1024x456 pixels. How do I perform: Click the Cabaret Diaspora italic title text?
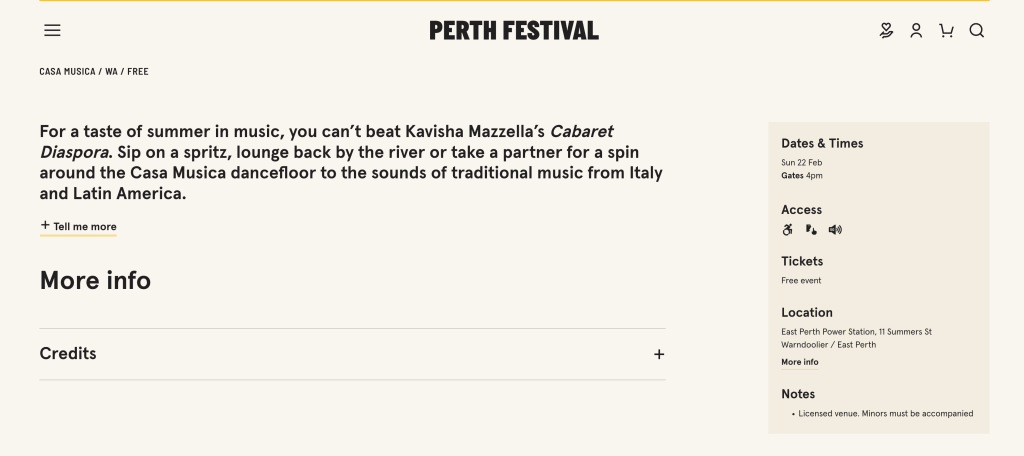[x=579, y=131]
